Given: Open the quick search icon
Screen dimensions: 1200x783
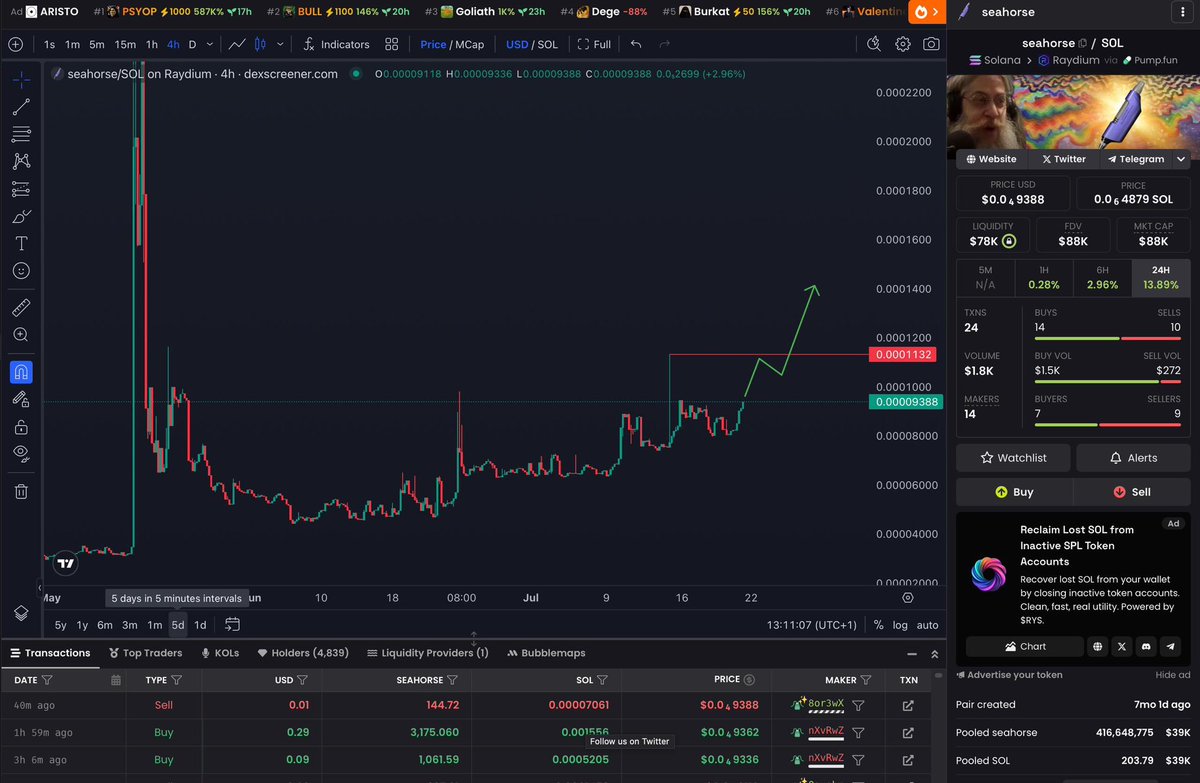Looking at the screenshot, I should [874, 44].
